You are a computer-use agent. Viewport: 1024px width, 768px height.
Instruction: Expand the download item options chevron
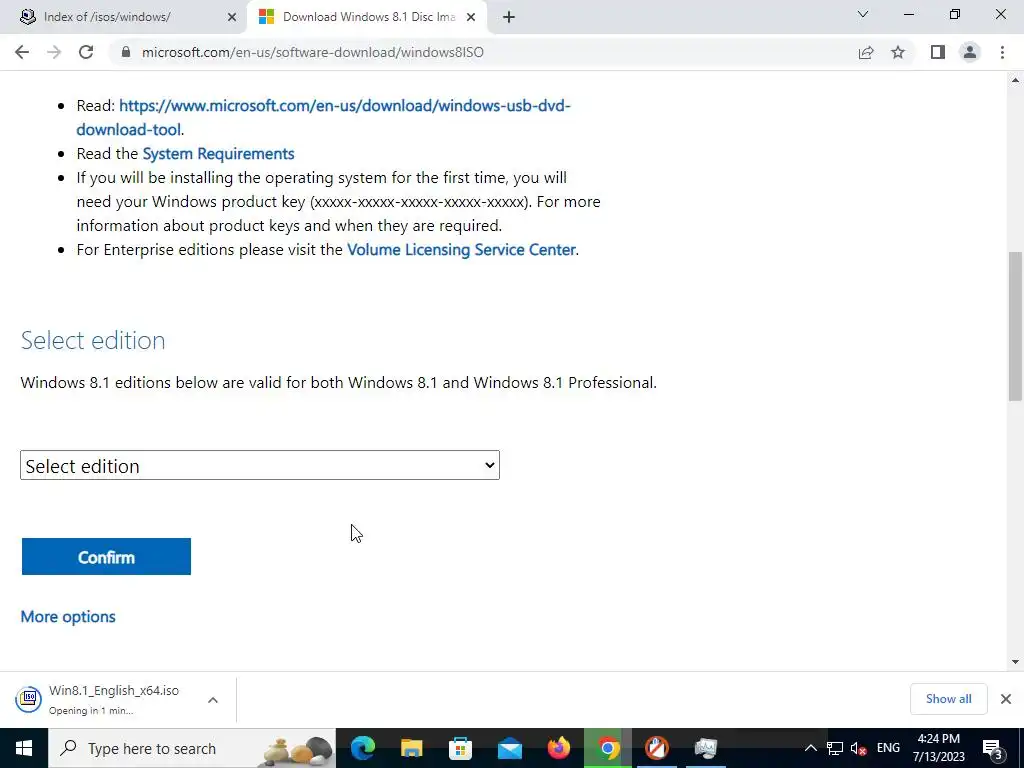(x=213, y=699)
